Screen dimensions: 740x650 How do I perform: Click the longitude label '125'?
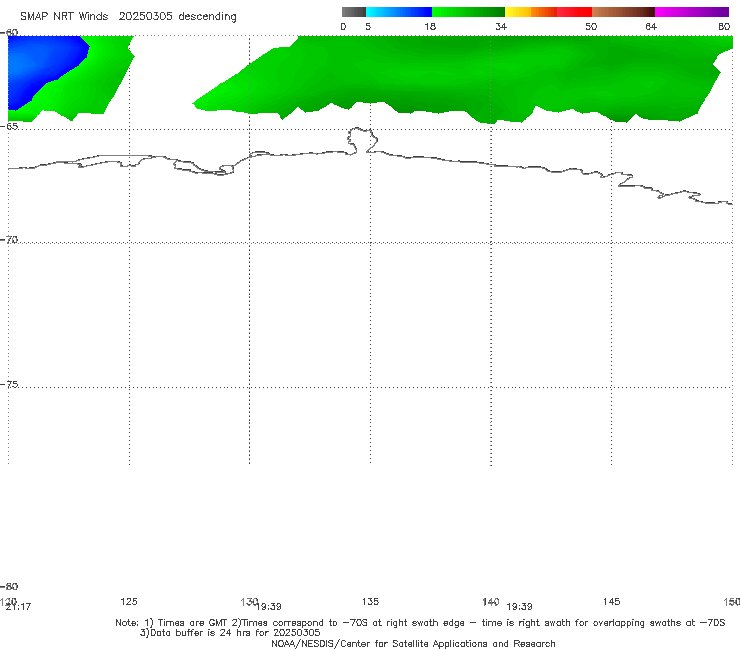click(x=129, y=601)
